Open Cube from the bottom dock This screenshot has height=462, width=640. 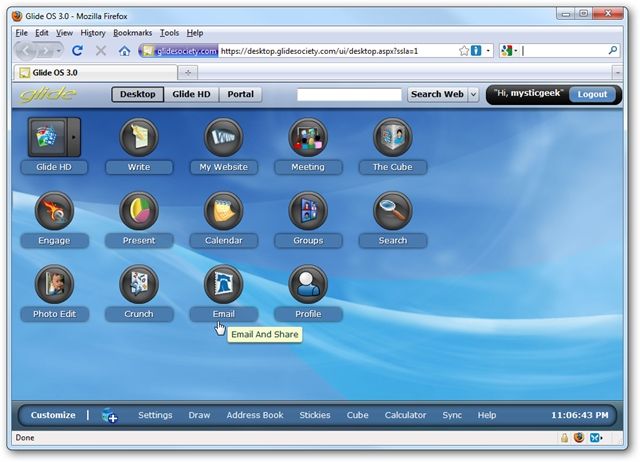pos(358,415)
